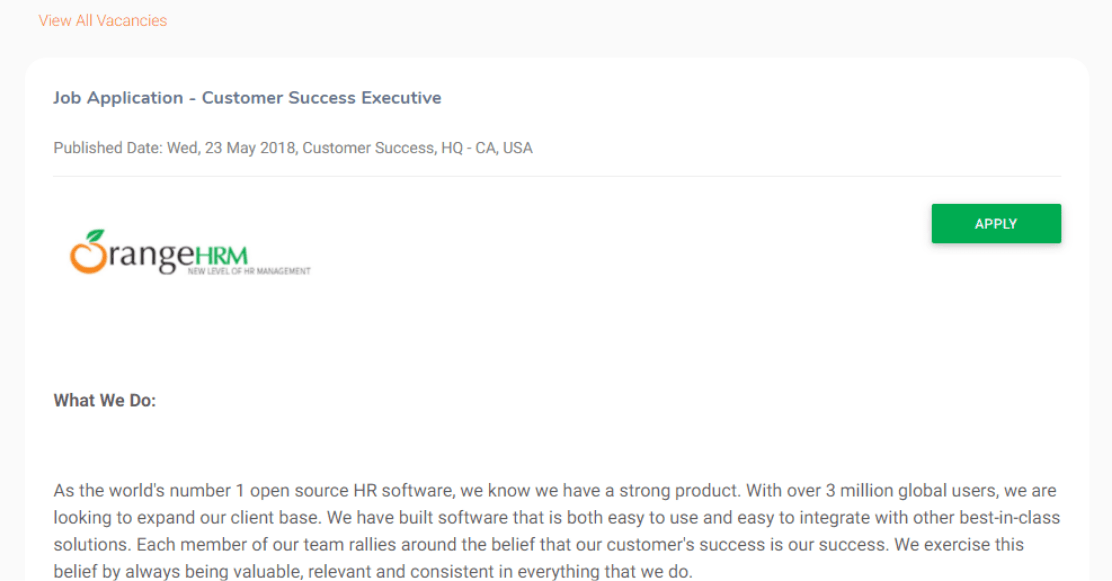Click 'Job Application' at the heading start
The image size is (1112, 581).
(118, 98)
